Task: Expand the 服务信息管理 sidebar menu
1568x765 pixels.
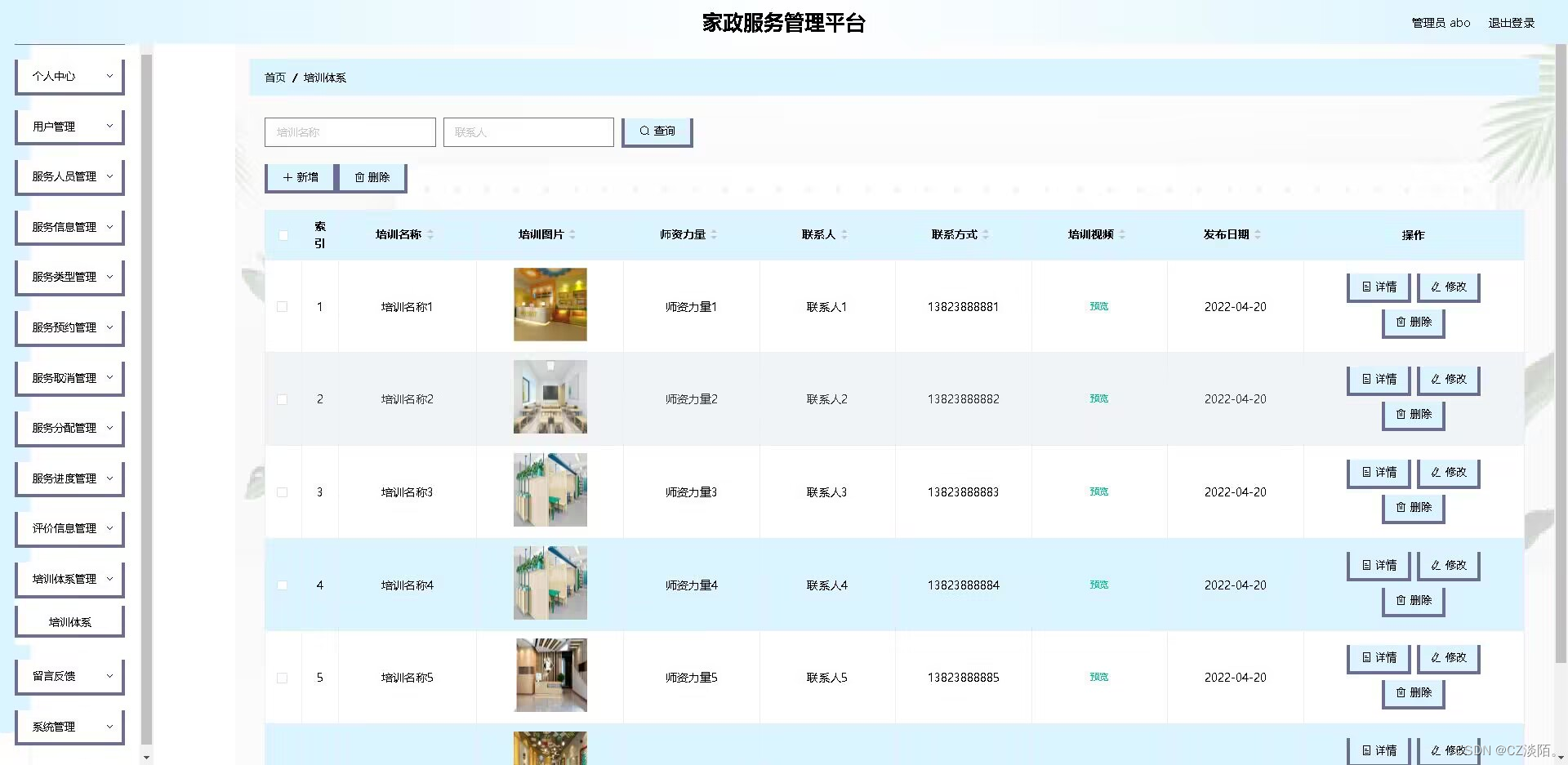Action: (69, 228)
